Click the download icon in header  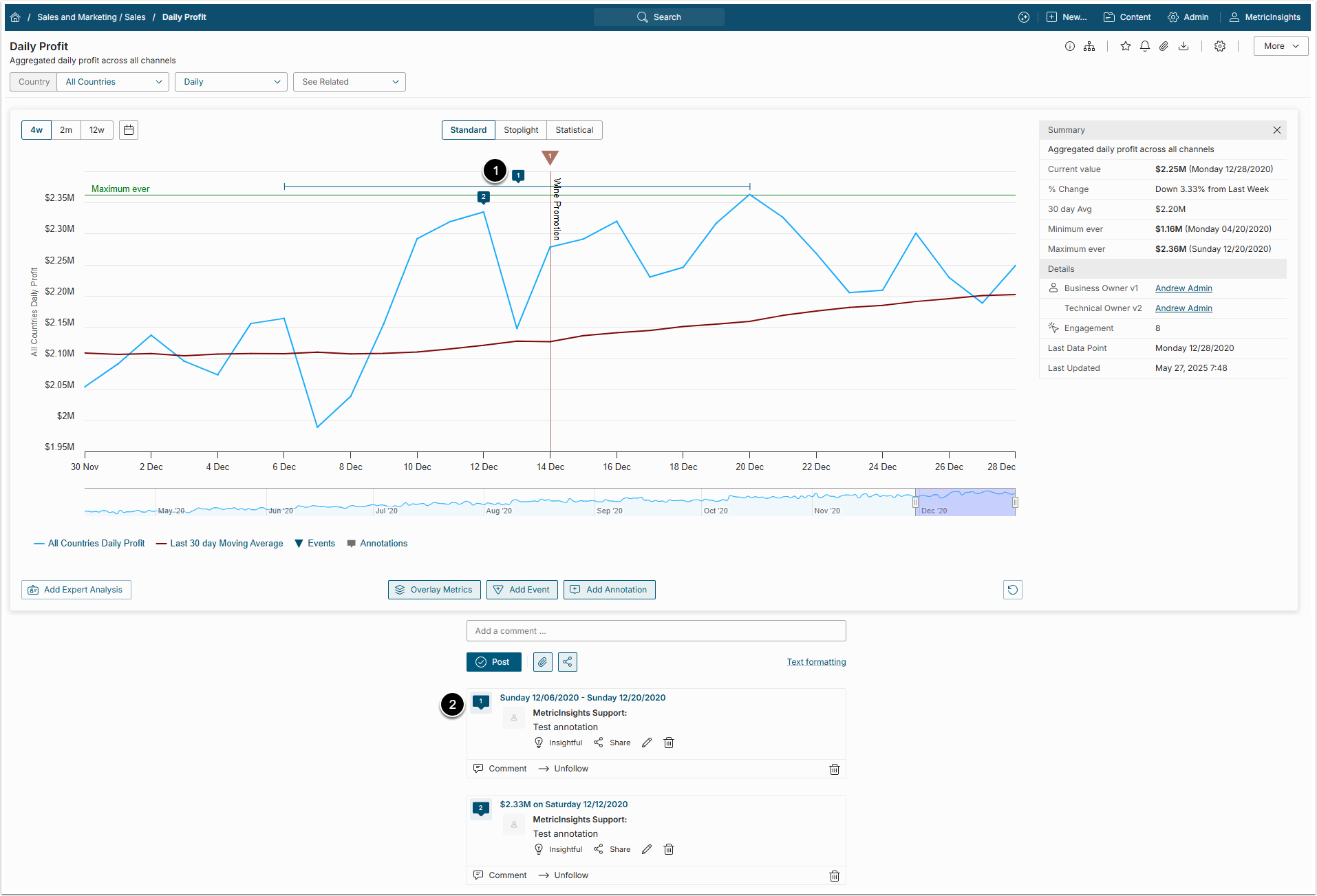tap(1183, 46)
